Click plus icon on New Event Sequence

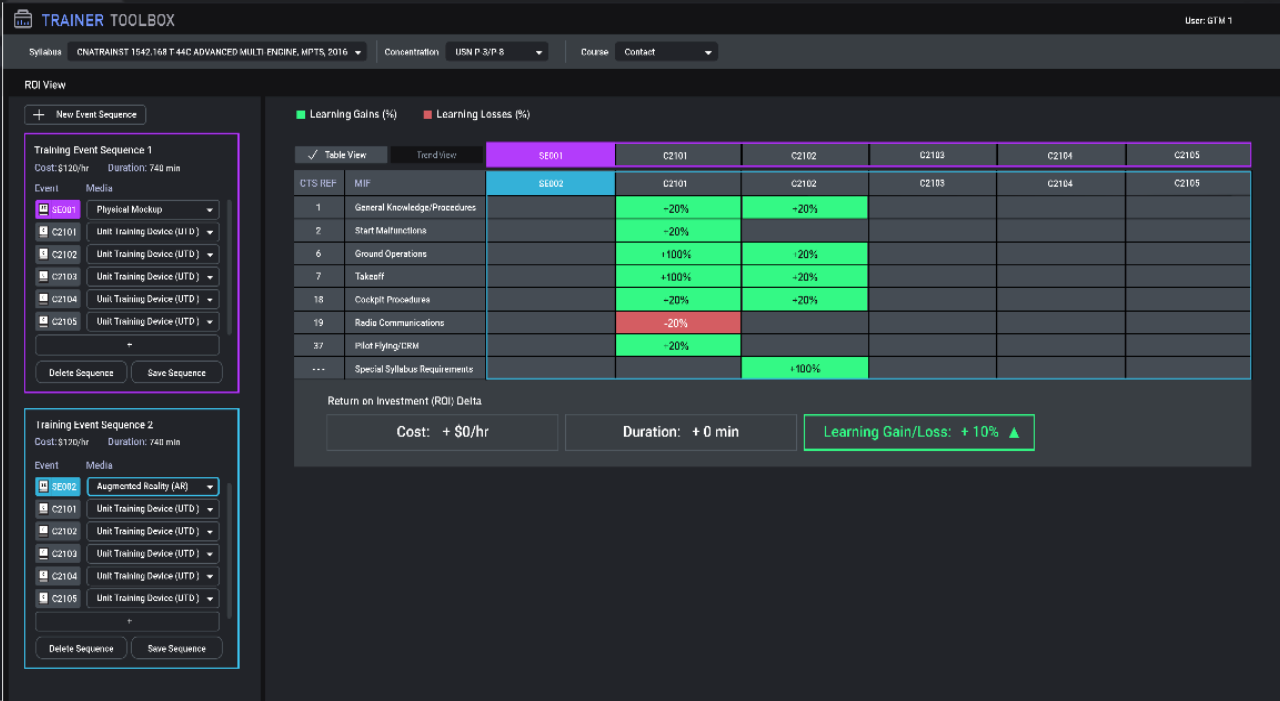(x=40, y=115)
